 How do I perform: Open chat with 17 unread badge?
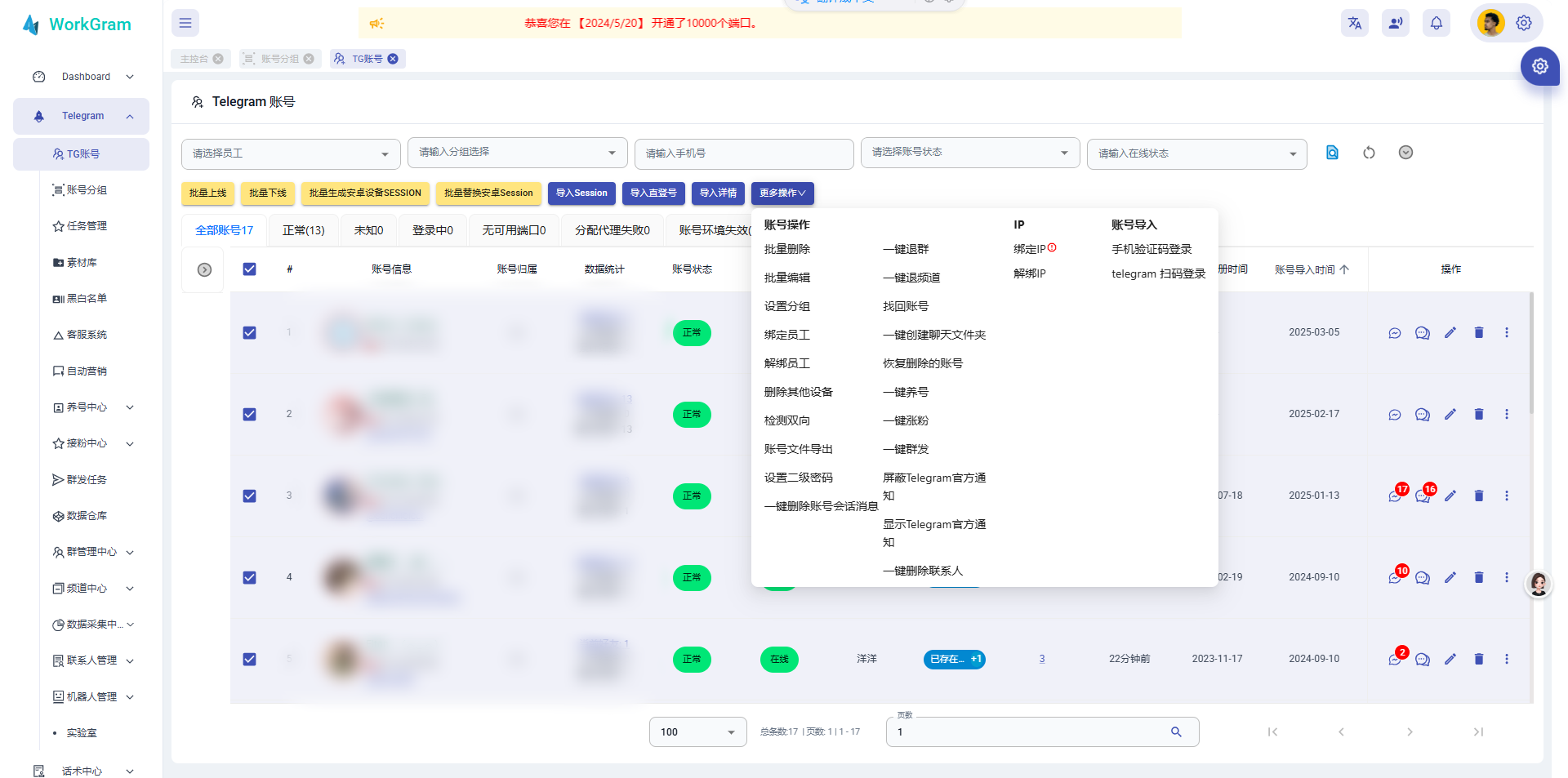point(1395,496)
